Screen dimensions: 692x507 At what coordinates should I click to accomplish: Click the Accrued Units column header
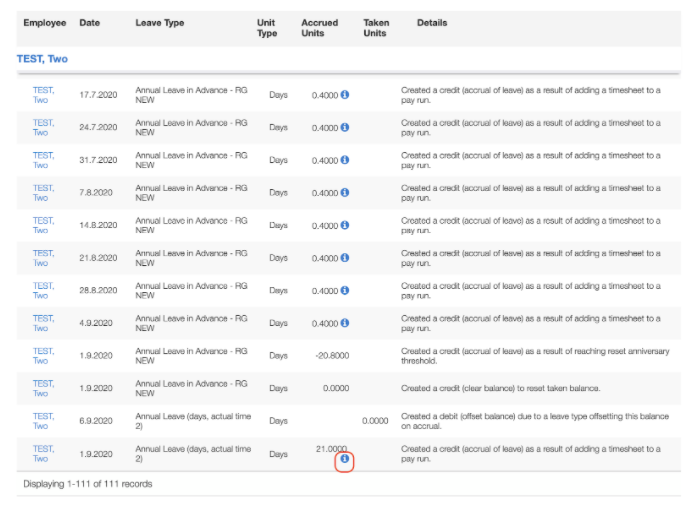pyautogui.click(x=320, y=28)
